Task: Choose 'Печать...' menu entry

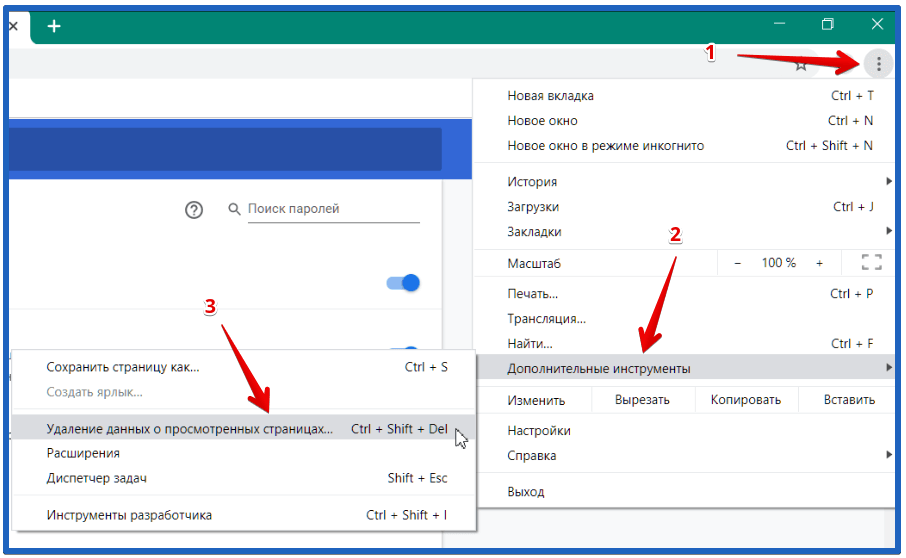Action: click(x=684, y=294)
